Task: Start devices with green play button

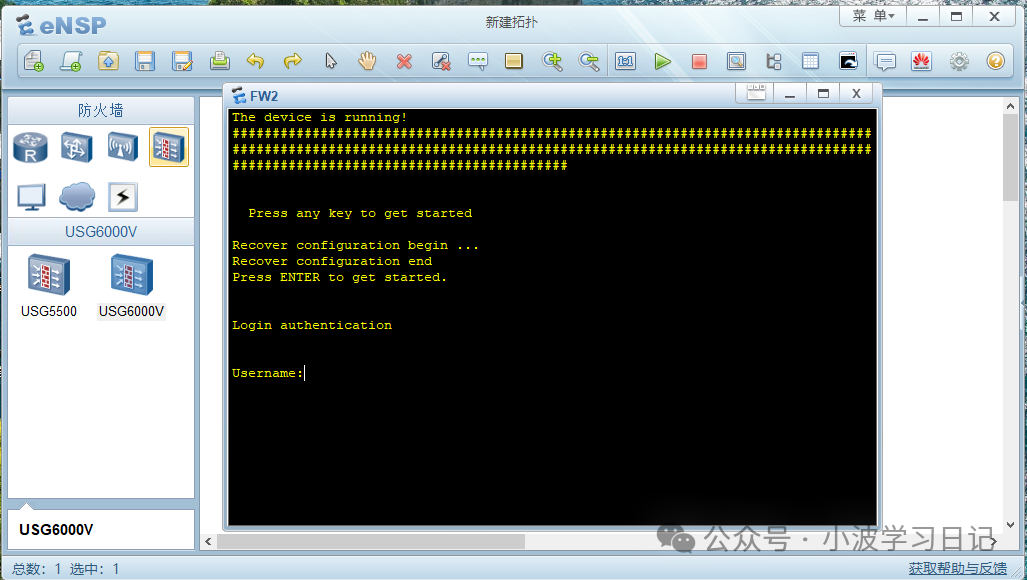Action: (662, 62)
